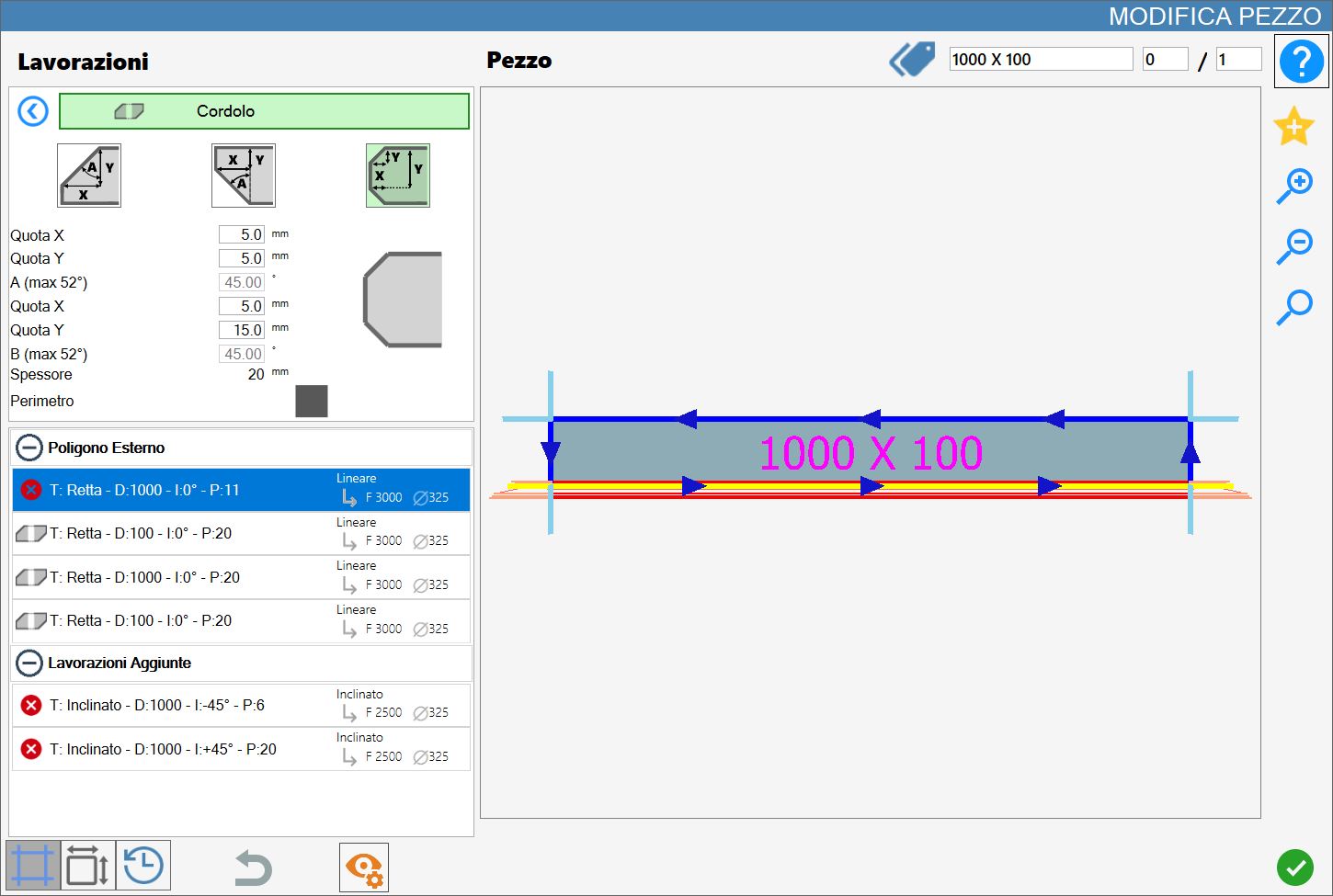Confirm changes with green checkmark

(1294, 867)
